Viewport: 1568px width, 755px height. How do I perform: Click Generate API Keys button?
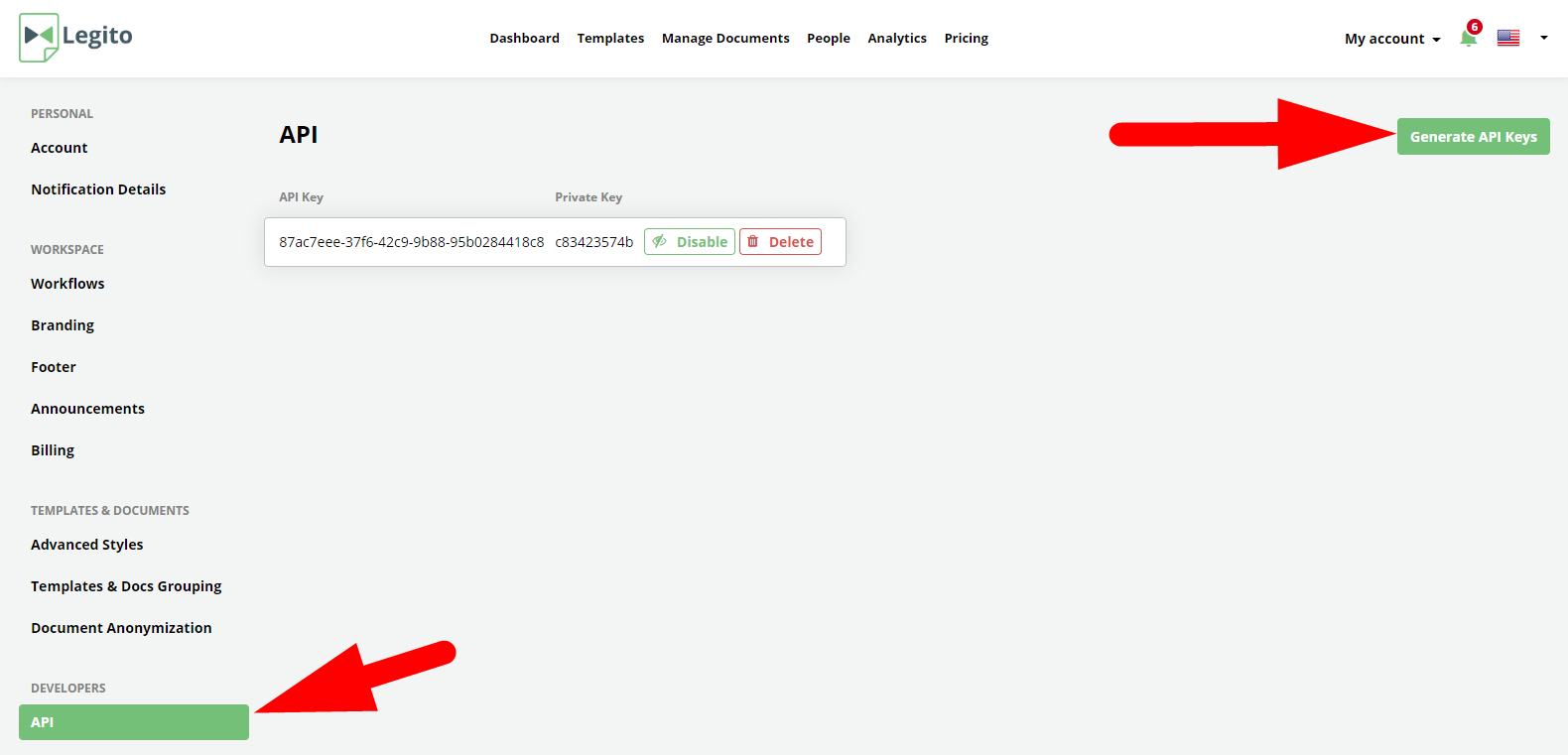point(1473,137)
